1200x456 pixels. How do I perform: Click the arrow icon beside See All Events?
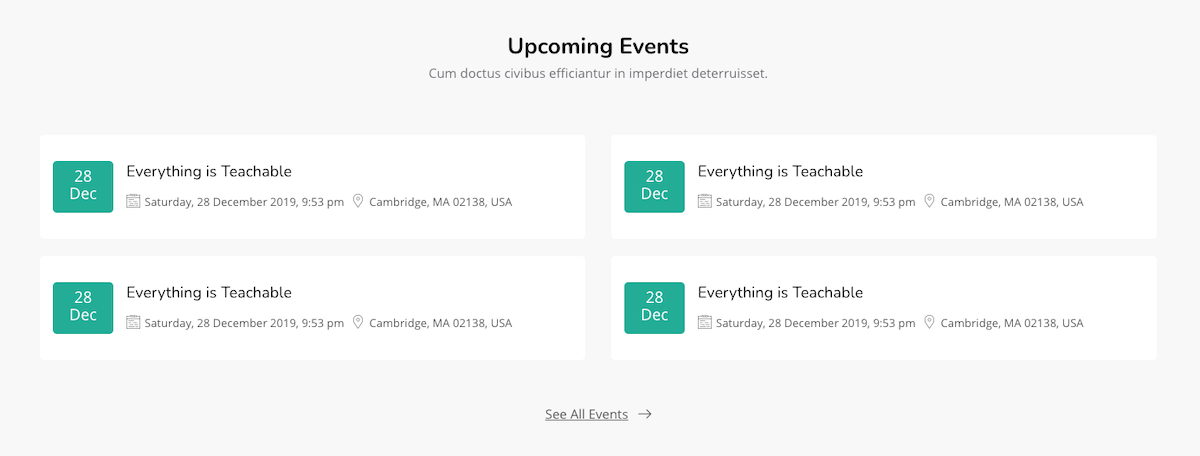[645, 414]
